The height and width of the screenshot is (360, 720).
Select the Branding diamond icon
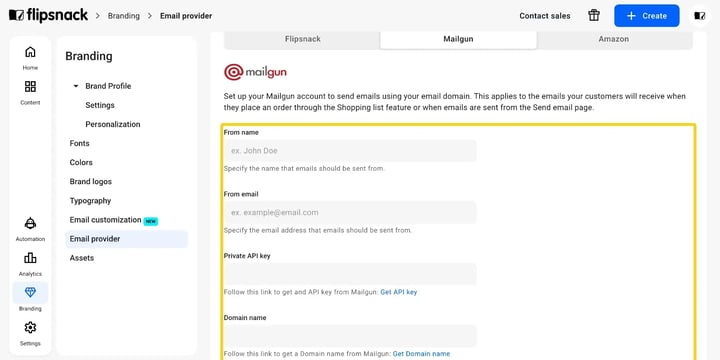(x=30, y=292)
